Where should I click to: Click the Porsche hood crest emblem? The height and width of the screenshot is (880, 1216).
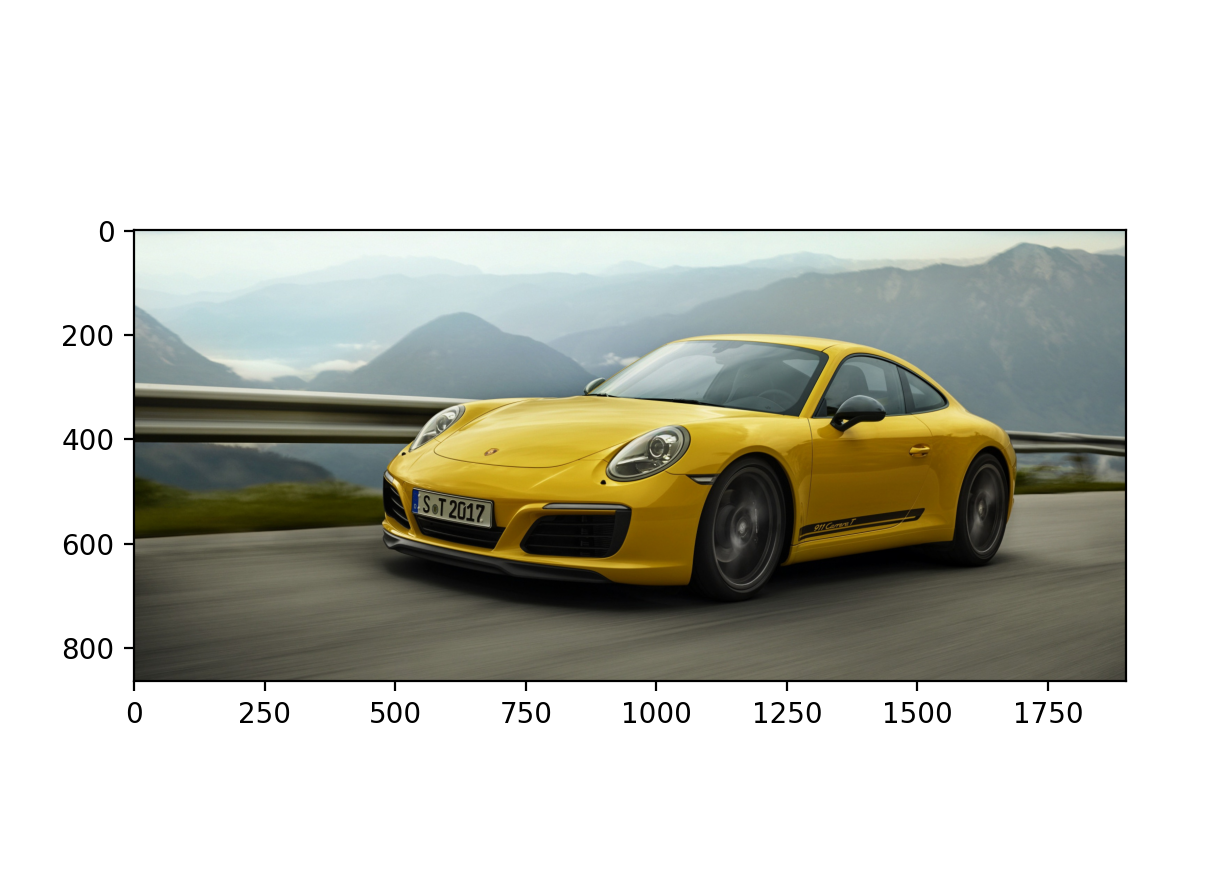[x=489, y=452]
